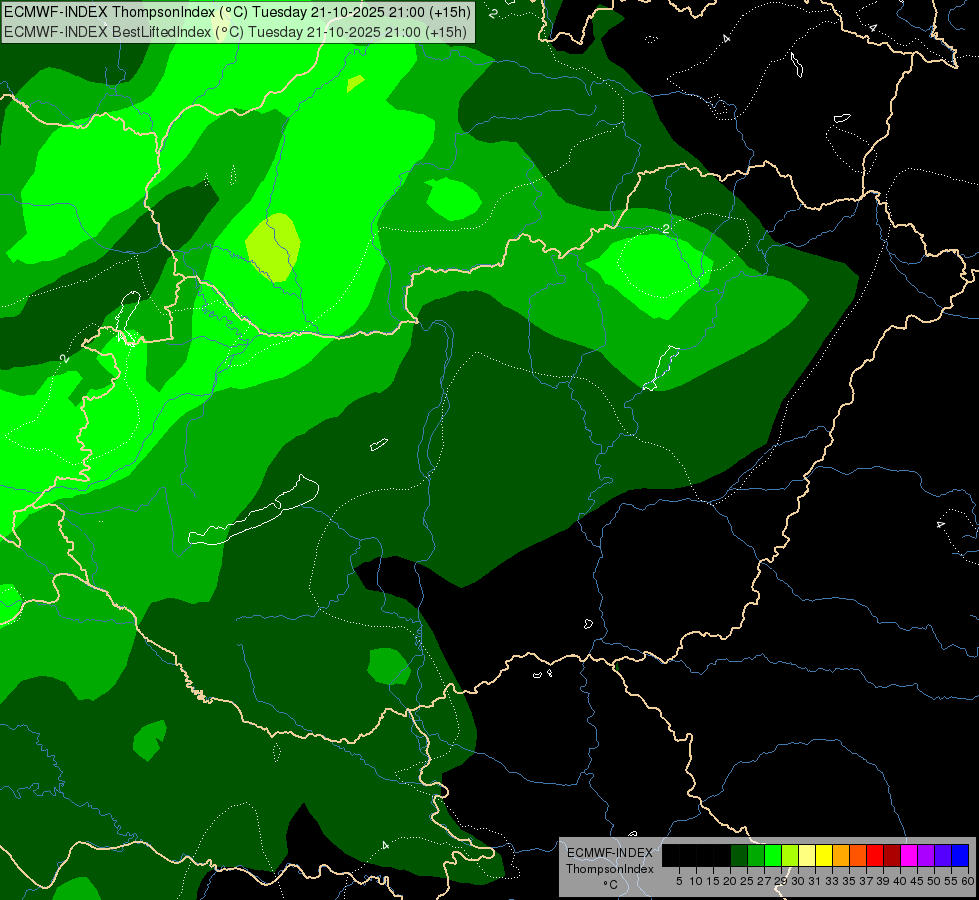Image resolution: width=979 pixels, height=900 pixels.
Task: Click the ThompsonIndex title line at top
Action: pyautogui.click(x=237, y=12)
